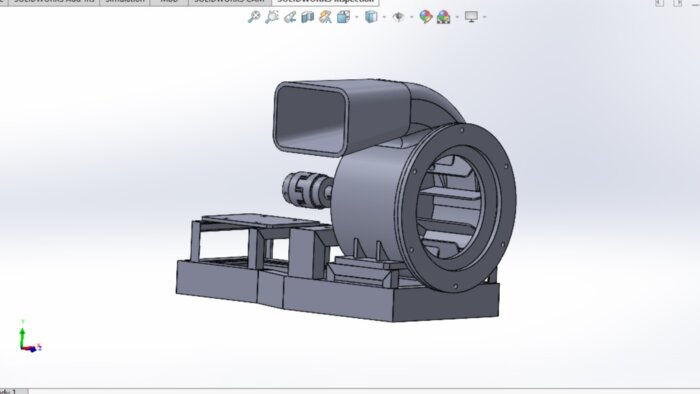Click the green Y axis of the triad
The width and height of the screenshot is (700, 394).
[x=22, y=337]
